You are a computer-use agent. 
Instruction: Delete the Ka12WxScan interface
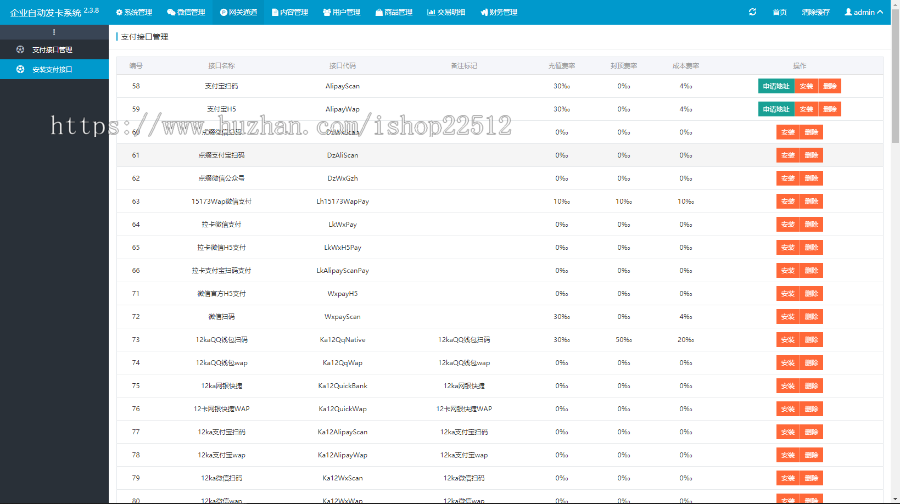point(811,478)
